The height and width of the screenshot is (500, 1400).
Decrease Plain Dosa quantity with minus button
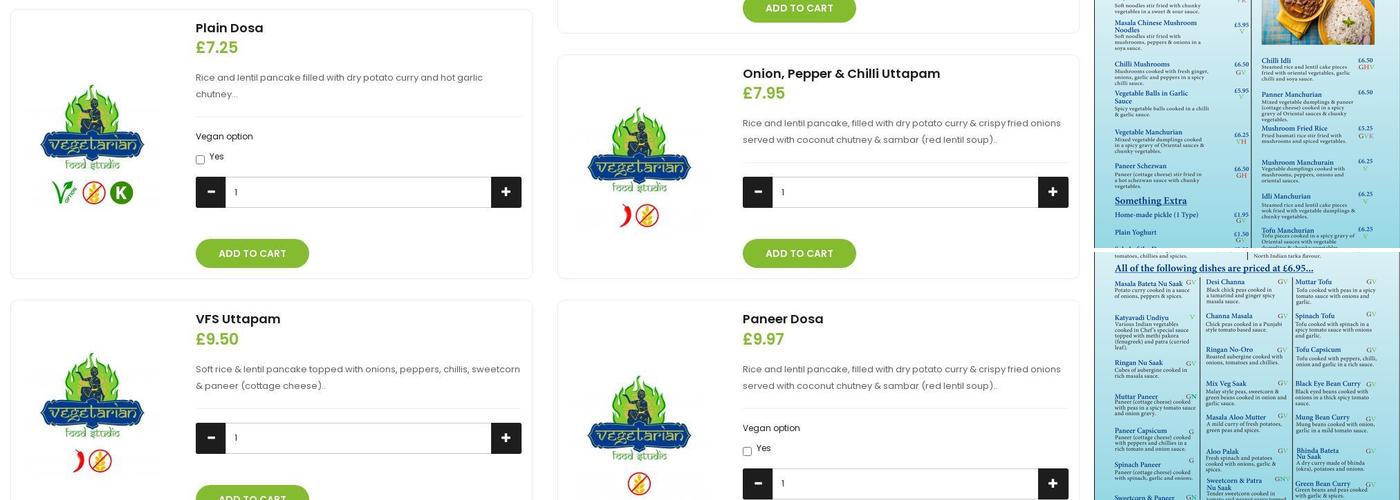(x=210, y=192)
